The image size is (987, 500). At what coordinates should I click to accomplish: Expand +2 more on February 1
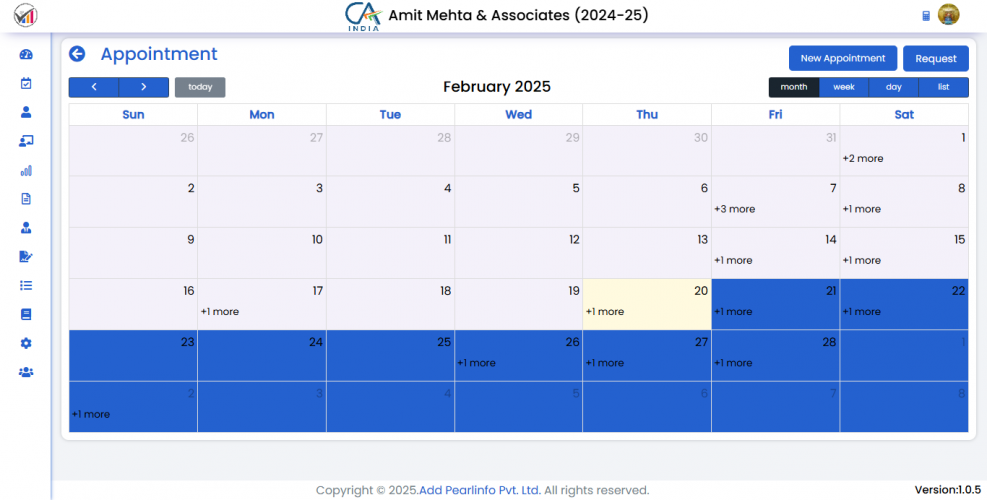click(x=863, y=158)
